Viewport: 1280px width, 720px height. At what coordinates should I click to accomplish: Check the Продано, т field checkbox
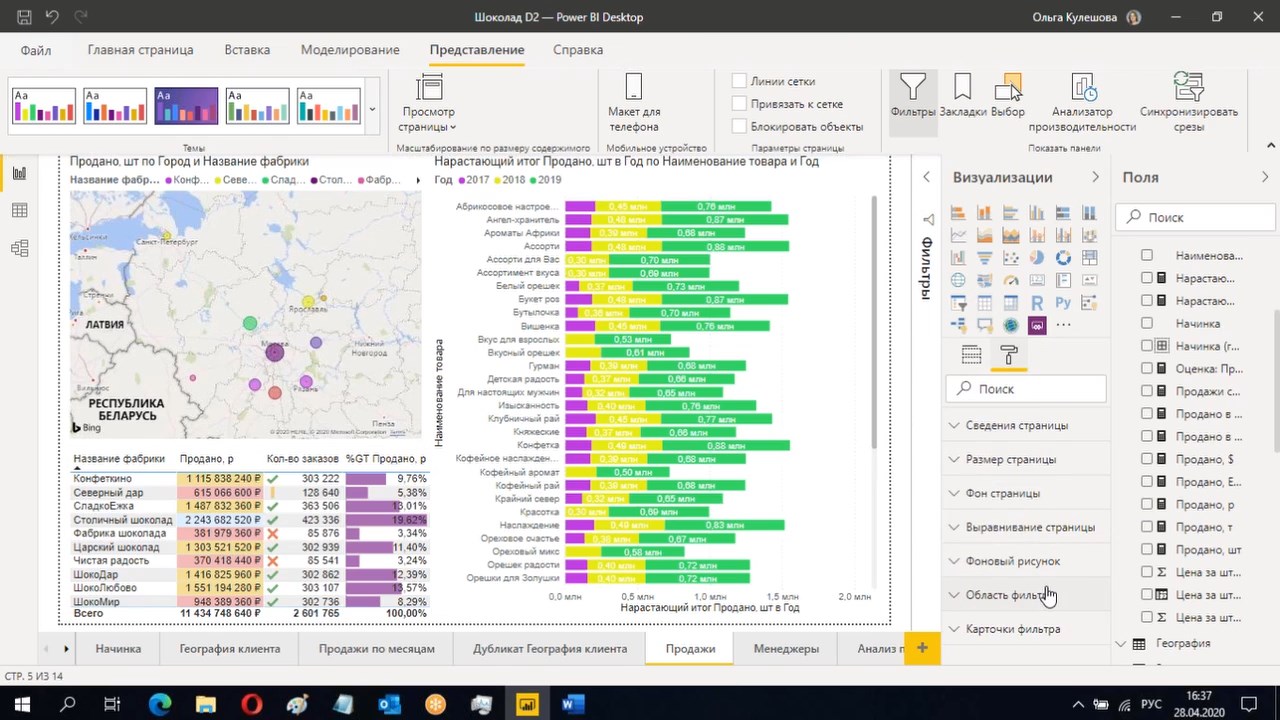pos(1147,527)
